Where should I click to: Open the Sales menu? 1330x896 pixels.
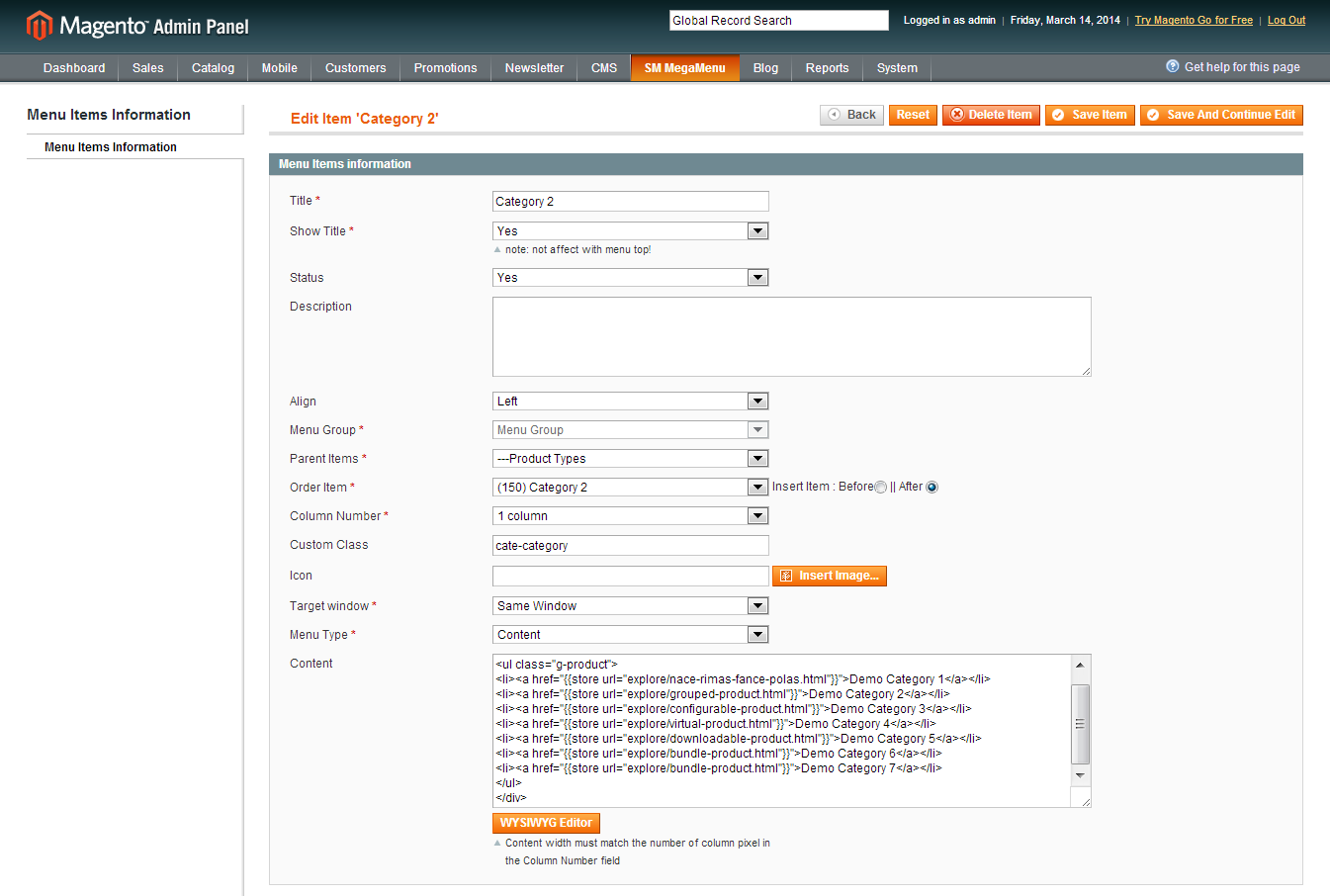tap(148, 68)
